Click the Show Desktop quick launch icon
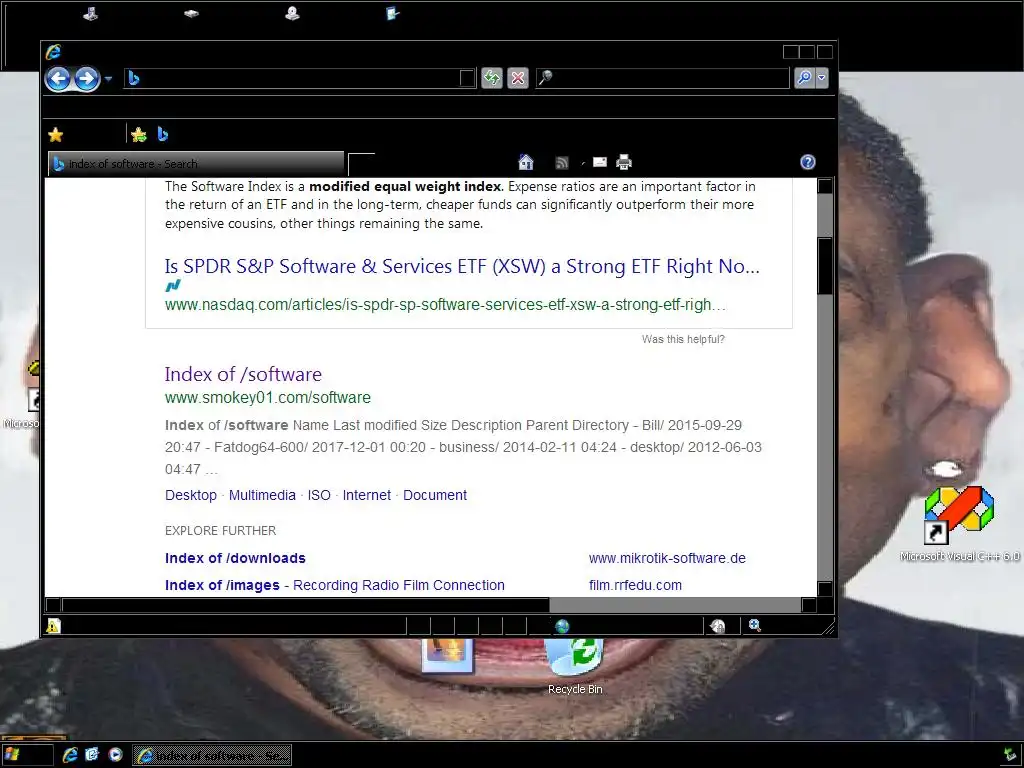1024x768 pixels. [92, 755]
